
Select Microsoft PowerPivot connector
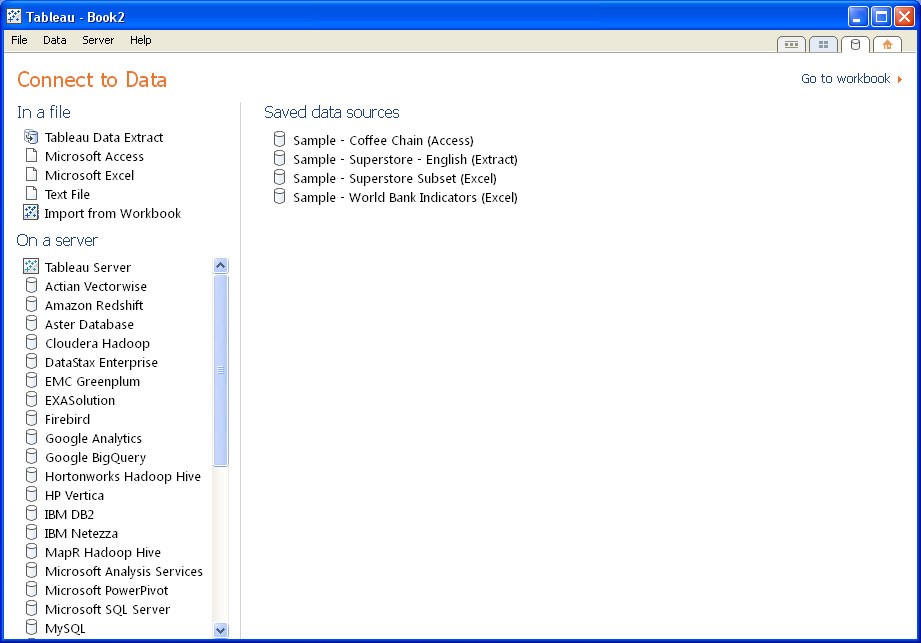click(106, 590)
